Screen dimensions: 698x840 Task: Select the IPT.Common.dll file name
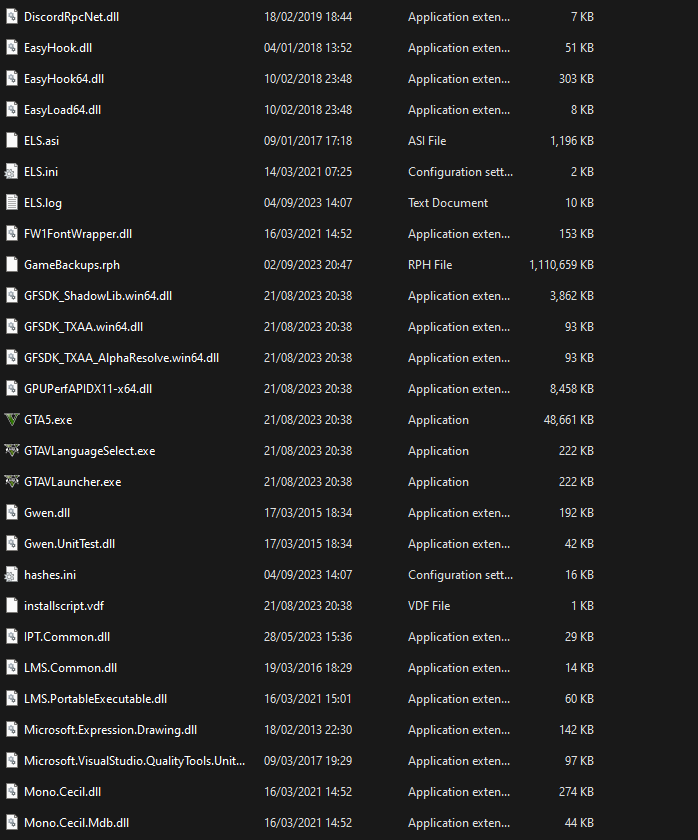[x=67, y=637]
